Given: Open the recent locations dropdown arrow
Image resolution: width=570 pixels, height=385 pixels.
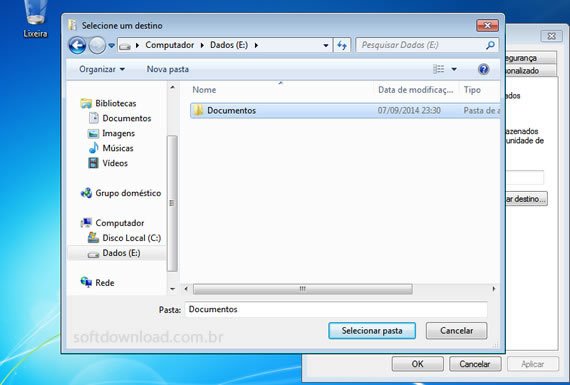Looking at the screenshot, I should (111, 46).
